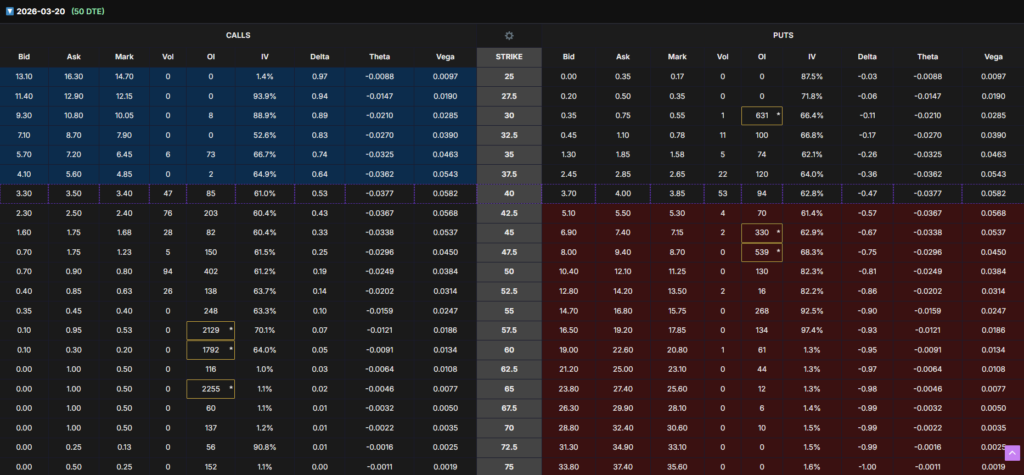Click the puts IV column header

click(811, 57)
